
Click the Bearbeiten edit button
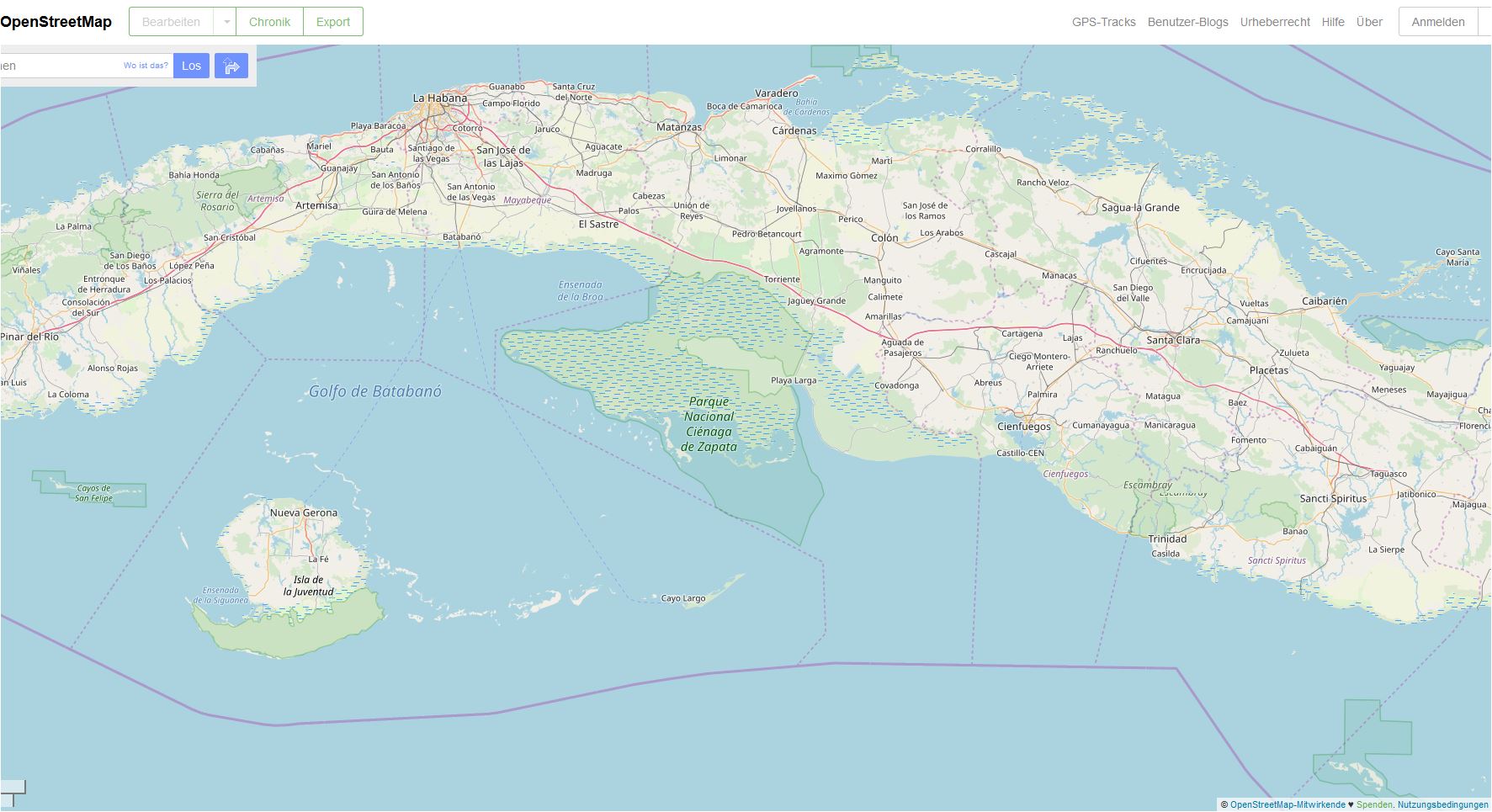tap(171, 22)
